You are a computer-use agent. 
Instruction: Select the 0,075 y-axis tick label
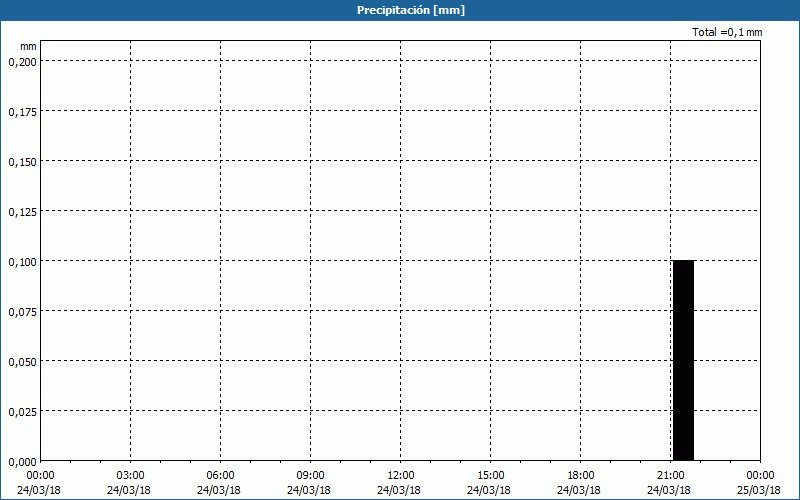(x=22, y=311)
